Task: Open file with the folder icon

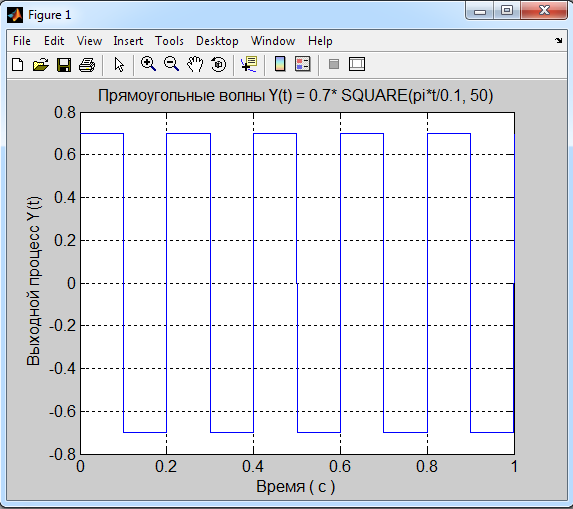Action: 41,65
